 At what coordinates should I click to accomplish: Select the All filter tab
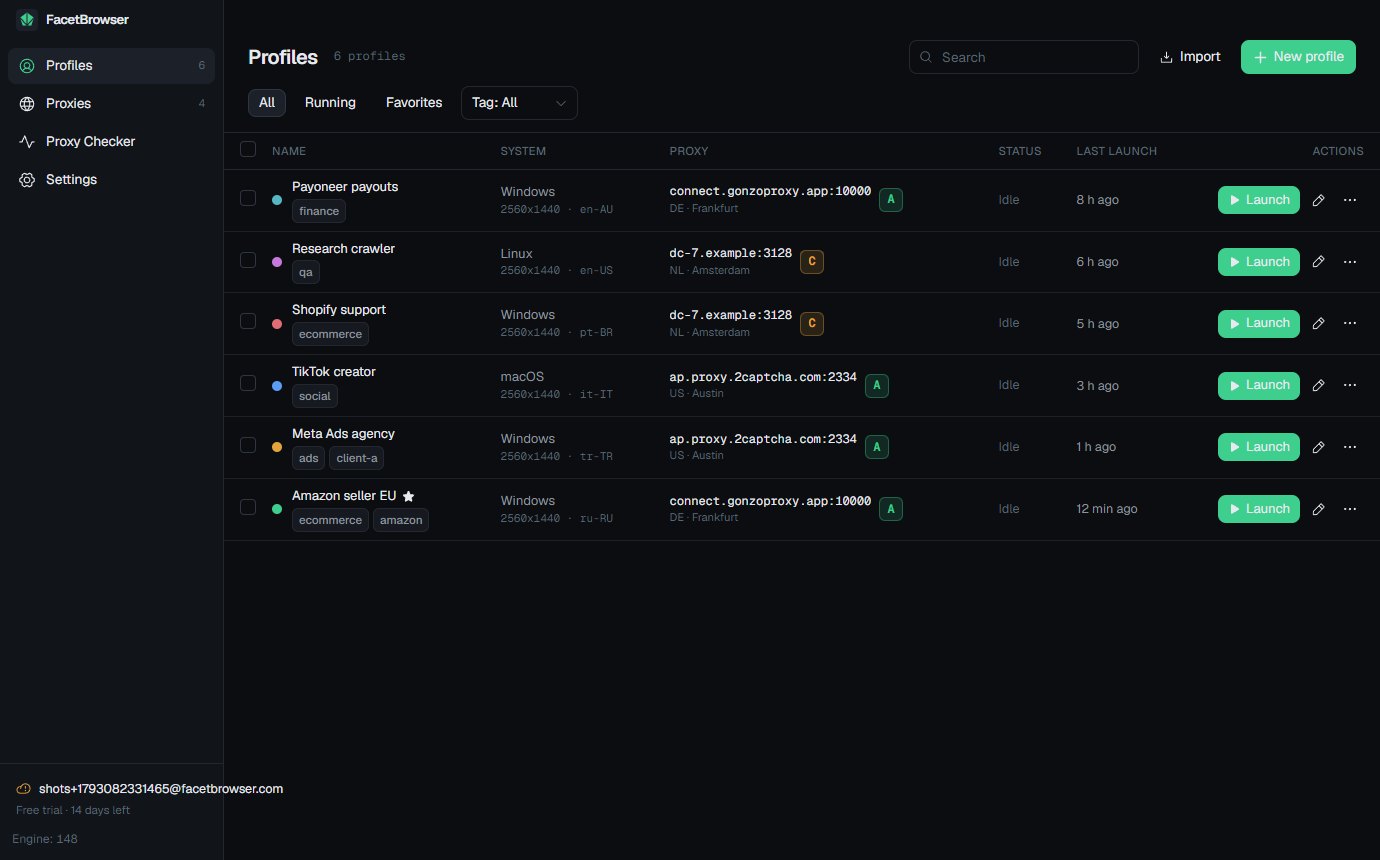pos(267,103)
